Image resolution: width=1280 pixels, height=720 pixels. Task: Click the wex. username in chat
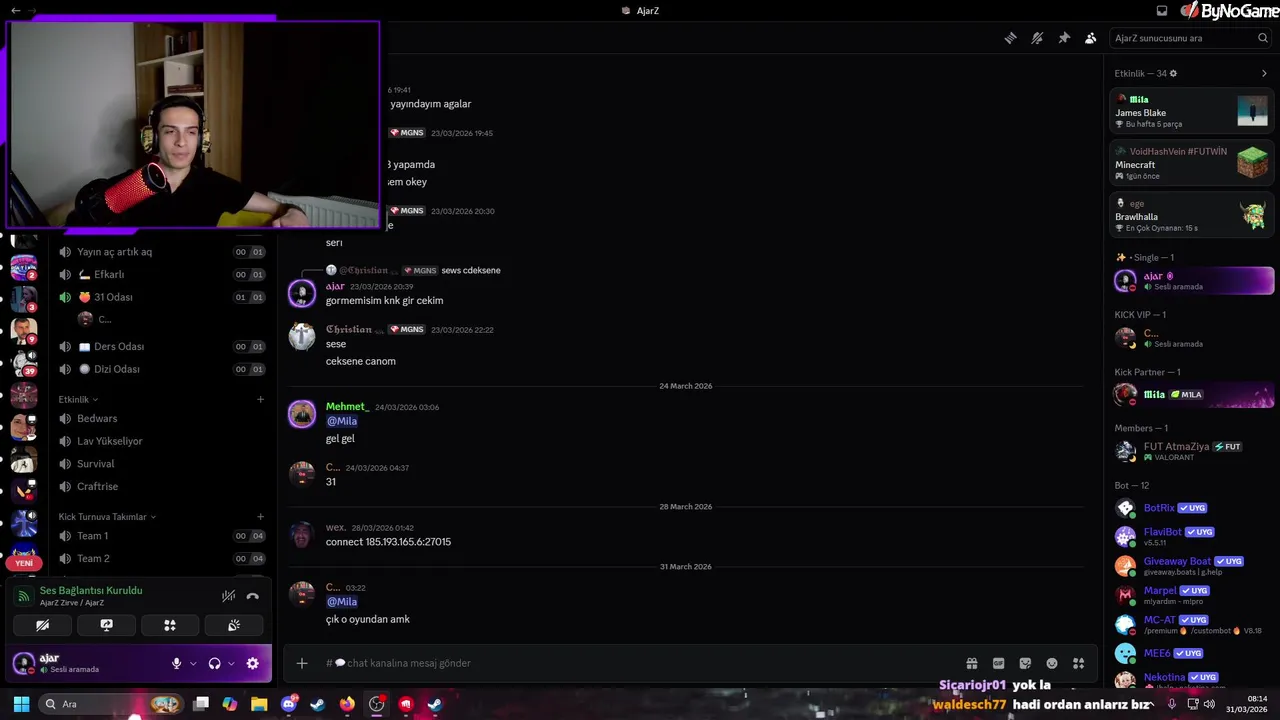336,527
